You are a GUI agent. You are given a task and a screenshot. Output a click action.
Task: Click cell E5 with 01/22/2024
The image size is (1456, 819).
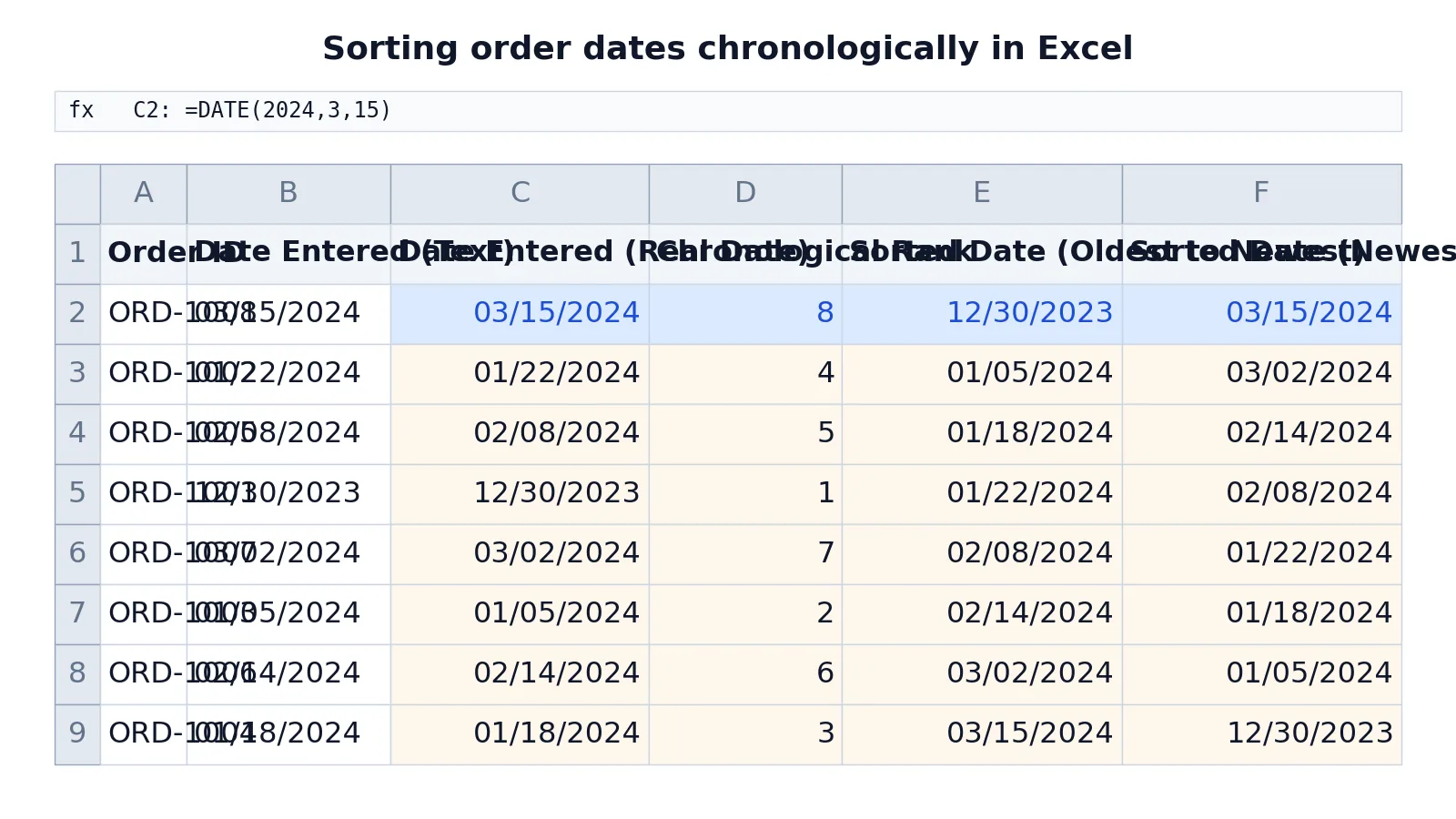click(982, 494)
